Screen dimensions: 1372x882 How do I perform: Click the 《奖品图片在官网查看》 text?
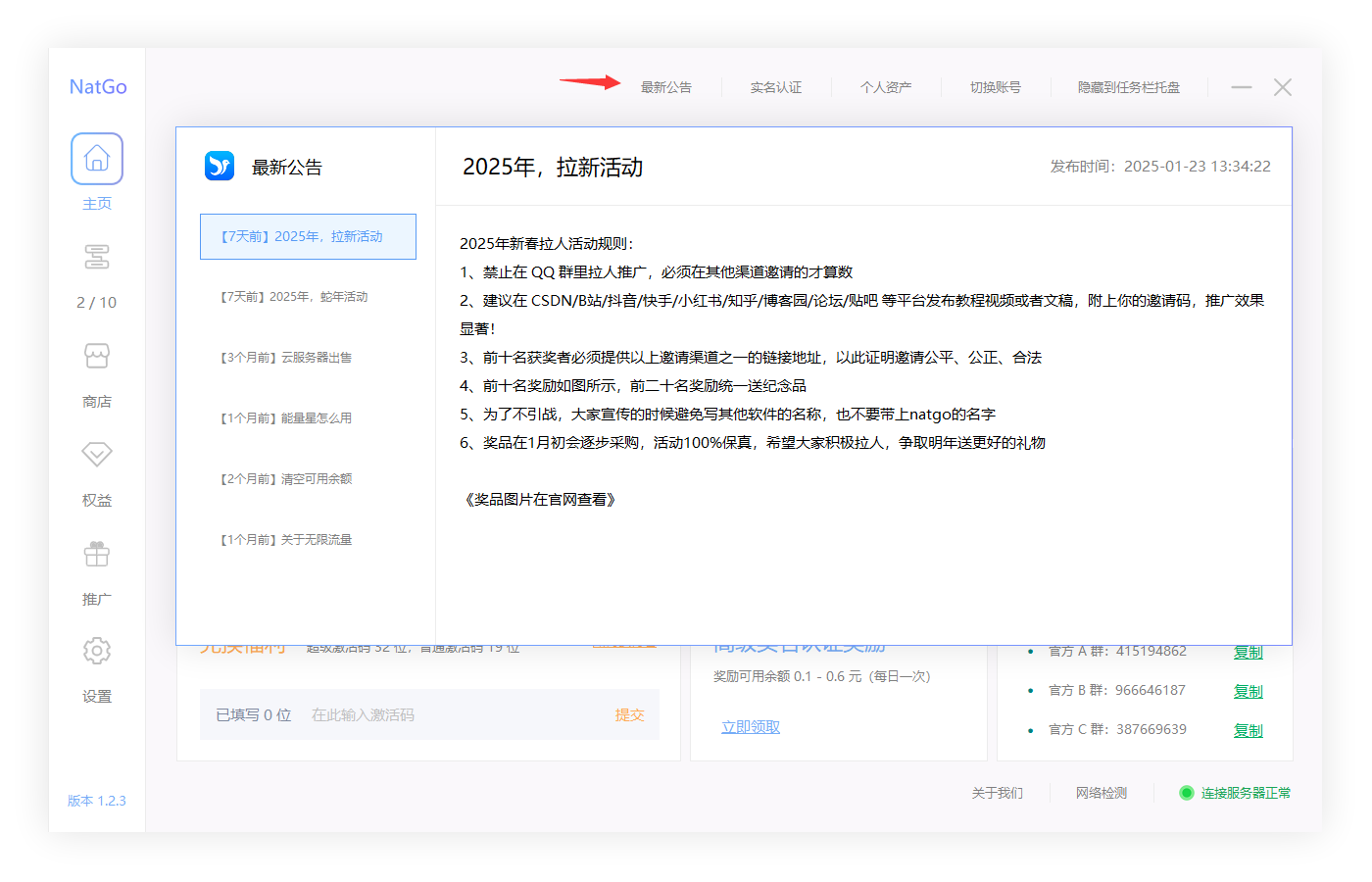click(540, 500)
